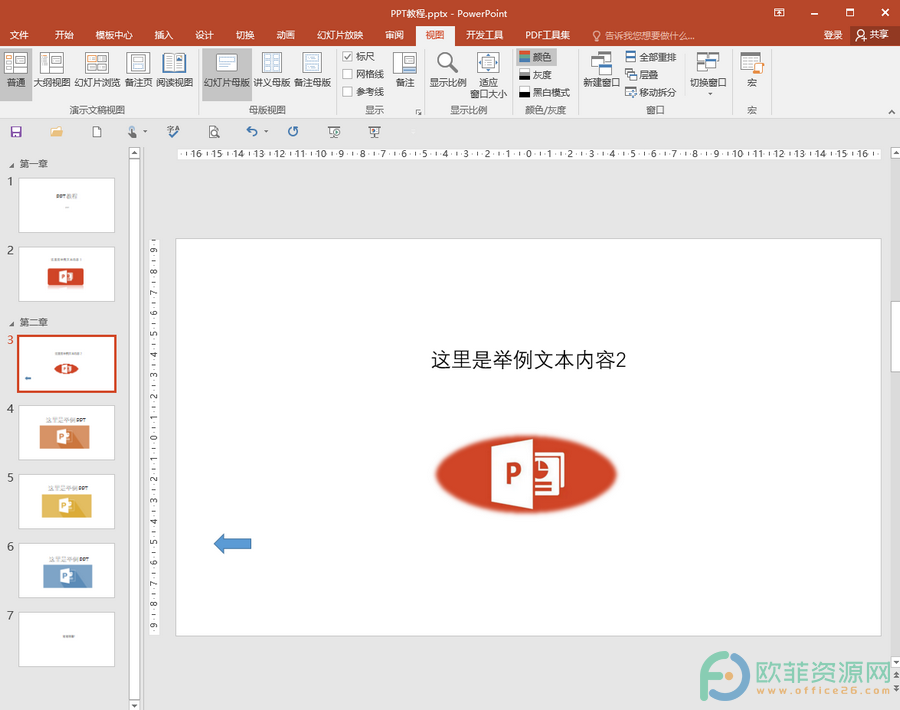
Task: Open 讲义母版 handout master
Action: [x=271, y=70]
